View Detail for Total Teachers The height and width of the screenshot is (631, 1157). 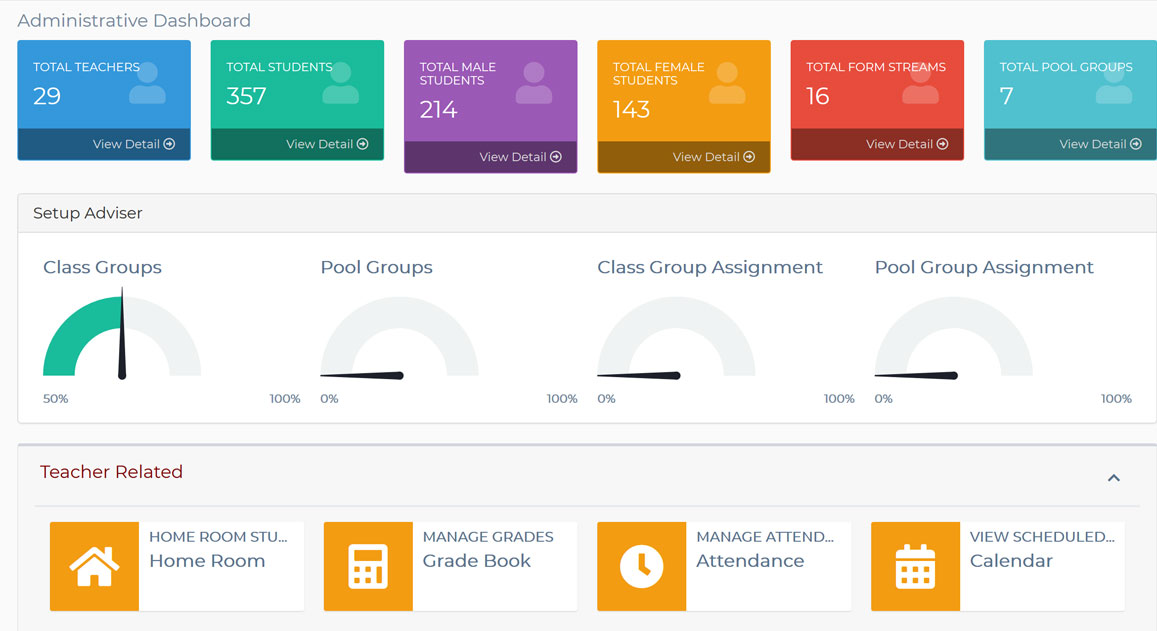click(x=133, y=144)
